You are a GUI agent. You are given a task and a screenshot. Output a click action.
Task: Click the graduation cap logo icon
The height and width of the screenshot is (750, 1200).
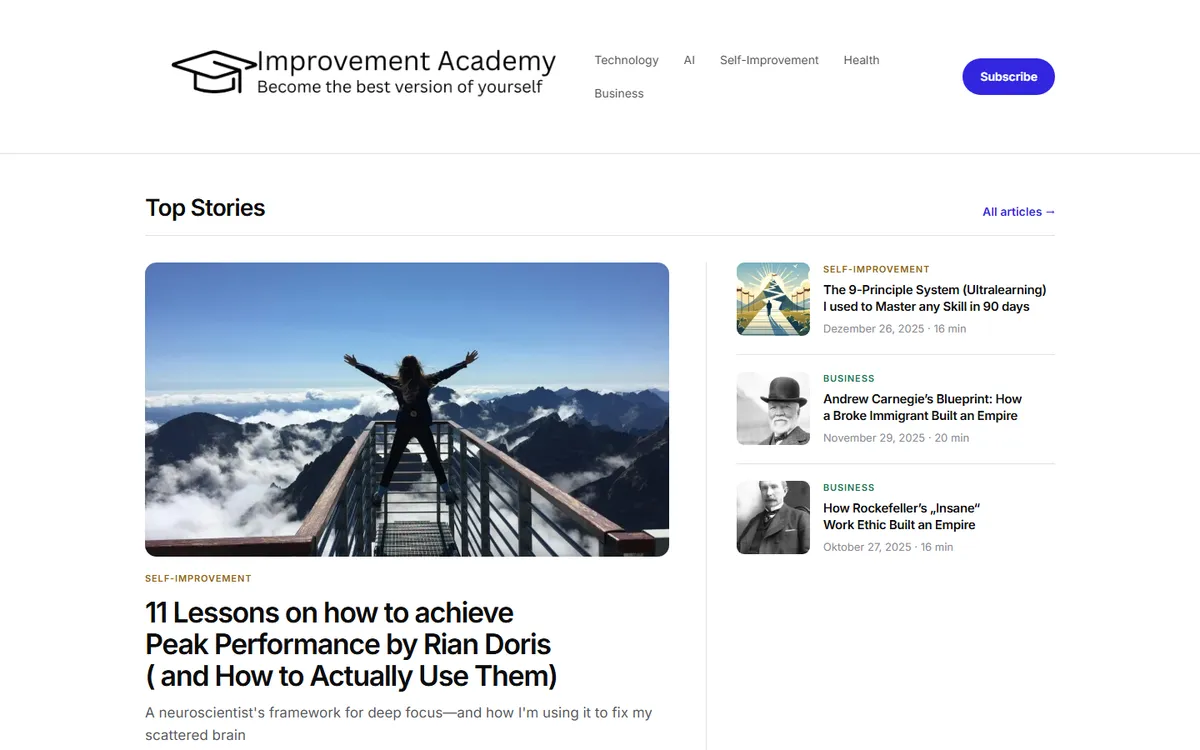point(213,72)
